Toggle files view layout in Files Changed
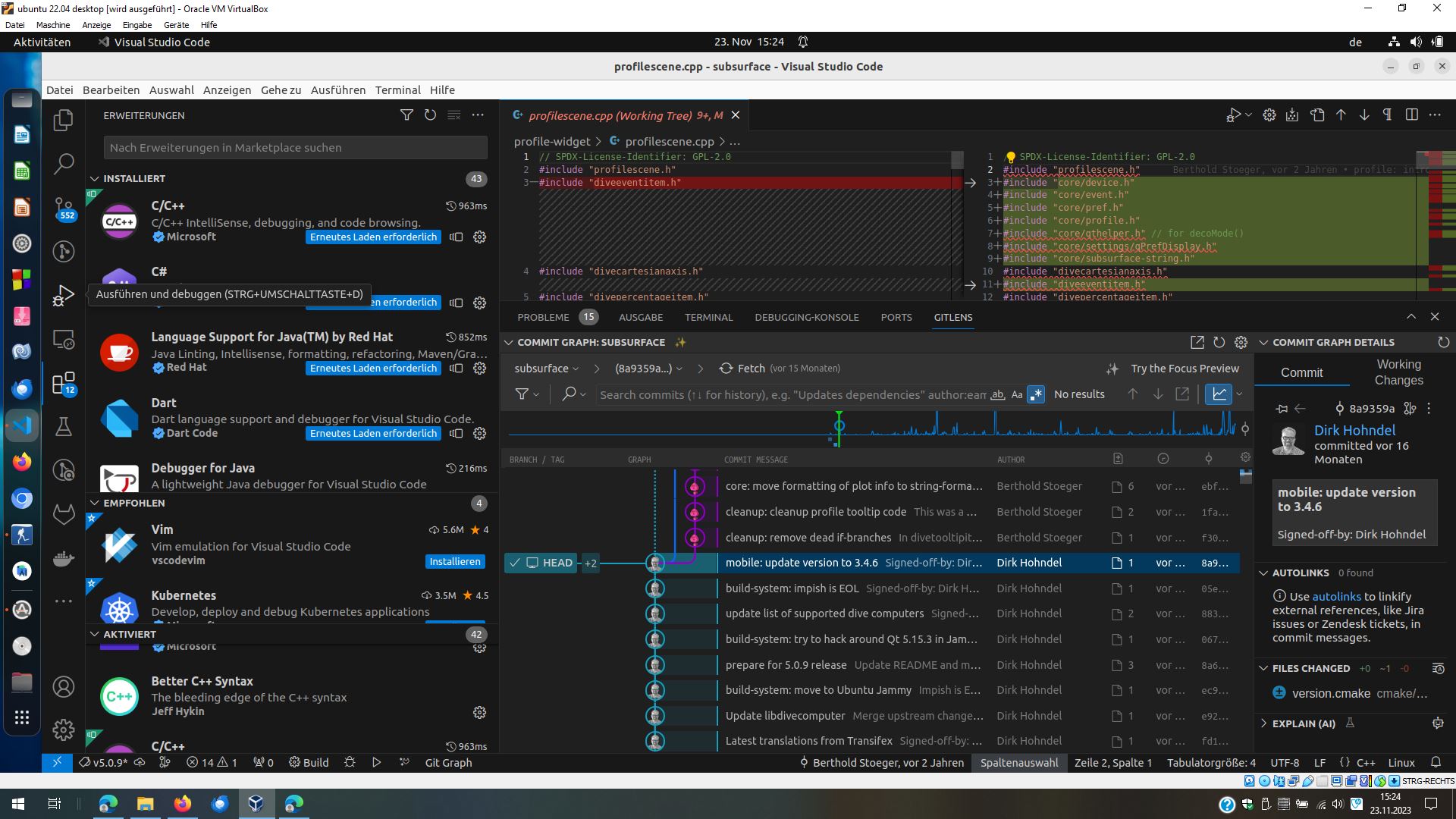The width and height of the screenshot is (1456, 819). [x=1438, y=668]
